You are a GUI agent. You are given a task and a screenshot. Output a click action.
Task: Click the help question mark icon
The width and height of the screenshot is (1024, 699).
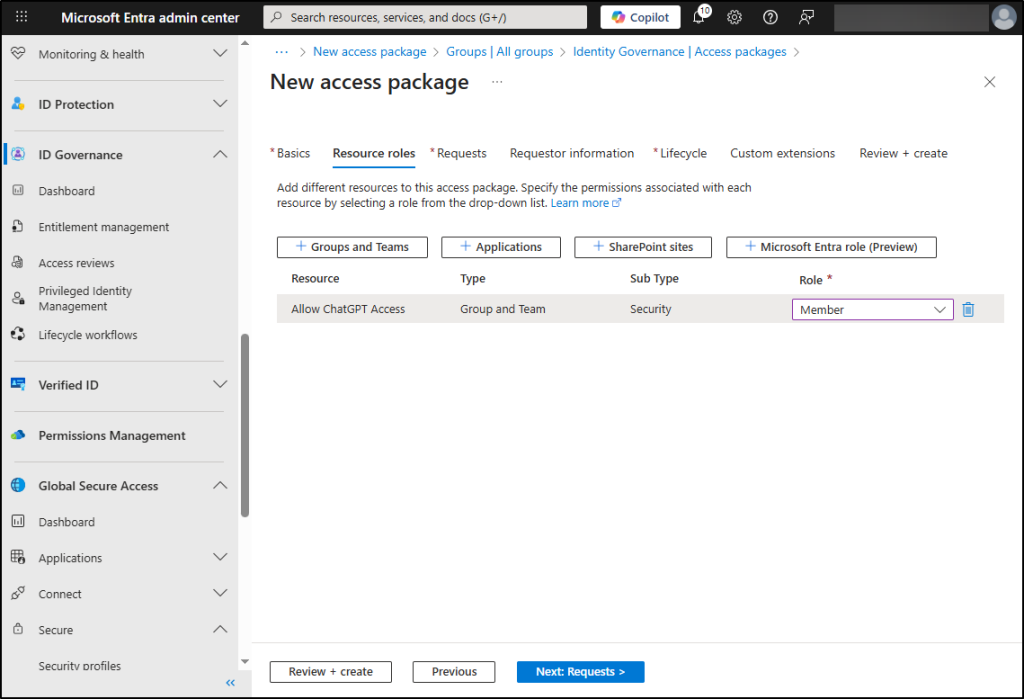pyautogui.click(x=770, y=17)
